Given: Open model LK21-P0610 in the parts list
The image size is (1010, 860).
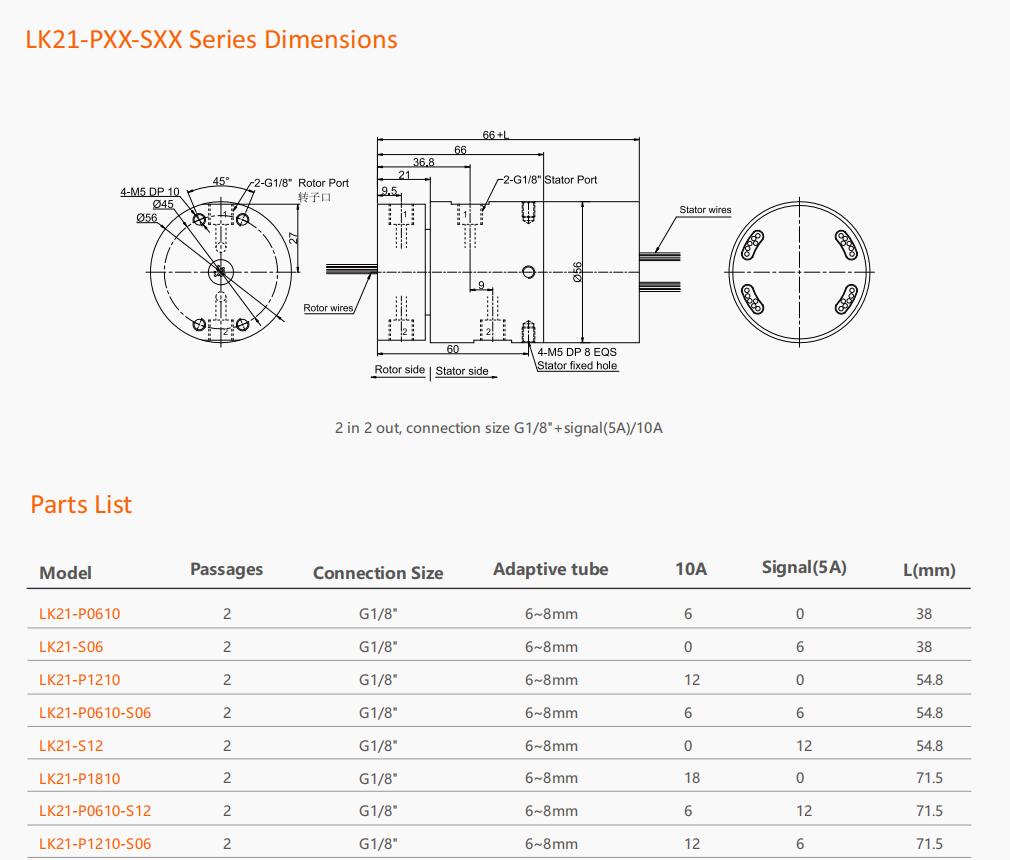Looking at the screenshot, I should coord(79,614).
